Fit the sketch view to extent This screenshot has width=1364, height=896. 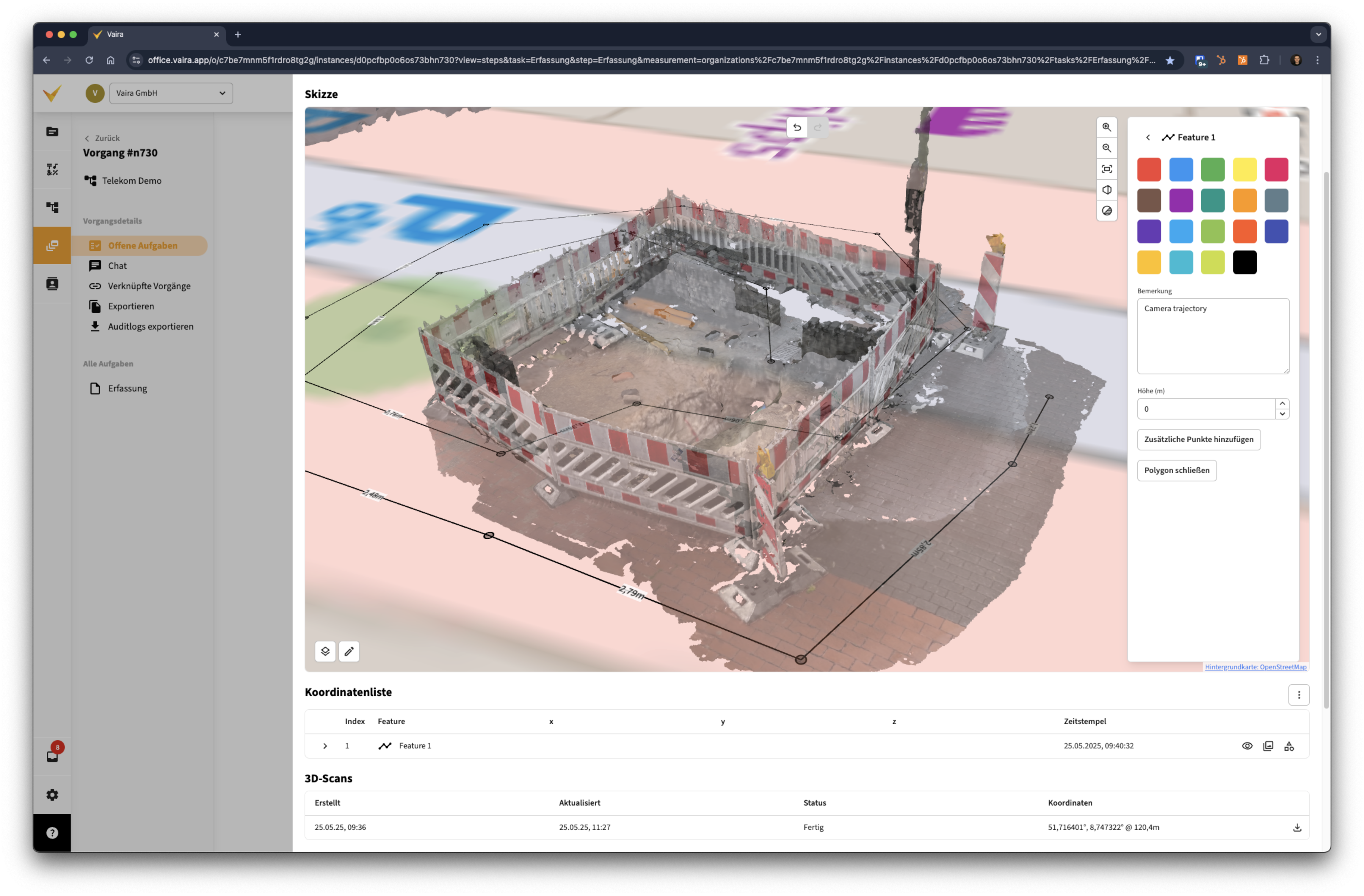click(x=1106, y=169)
